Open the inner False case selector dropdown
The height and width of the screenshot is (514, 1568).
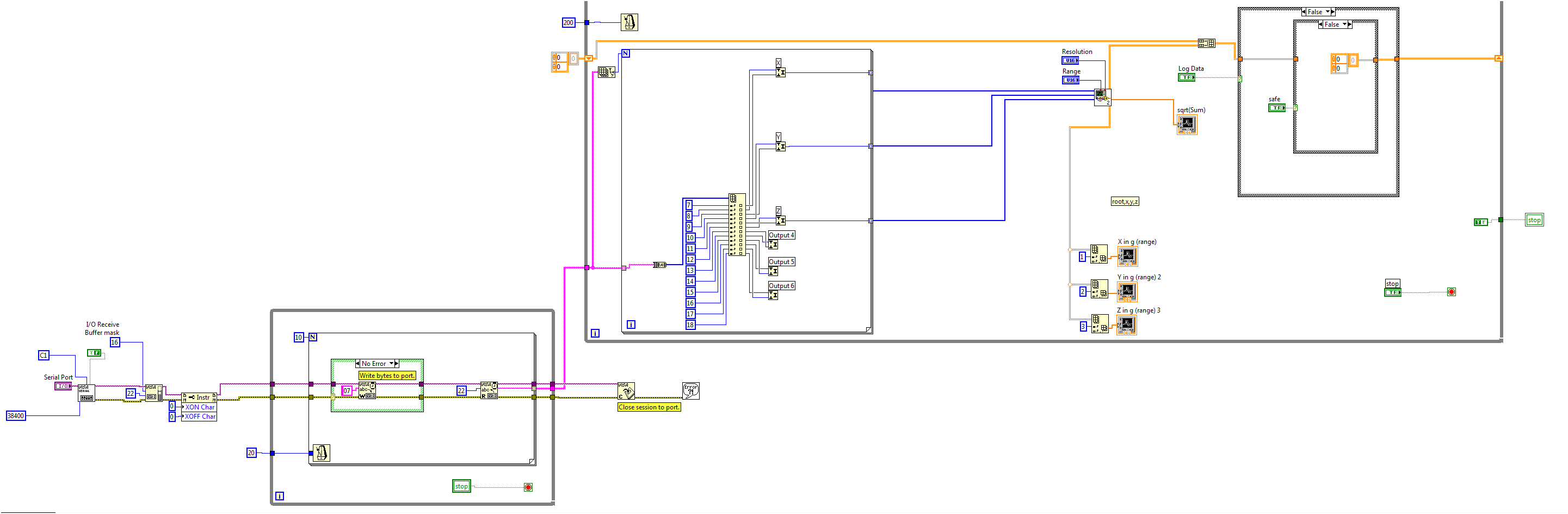[x=1344, y=25]
